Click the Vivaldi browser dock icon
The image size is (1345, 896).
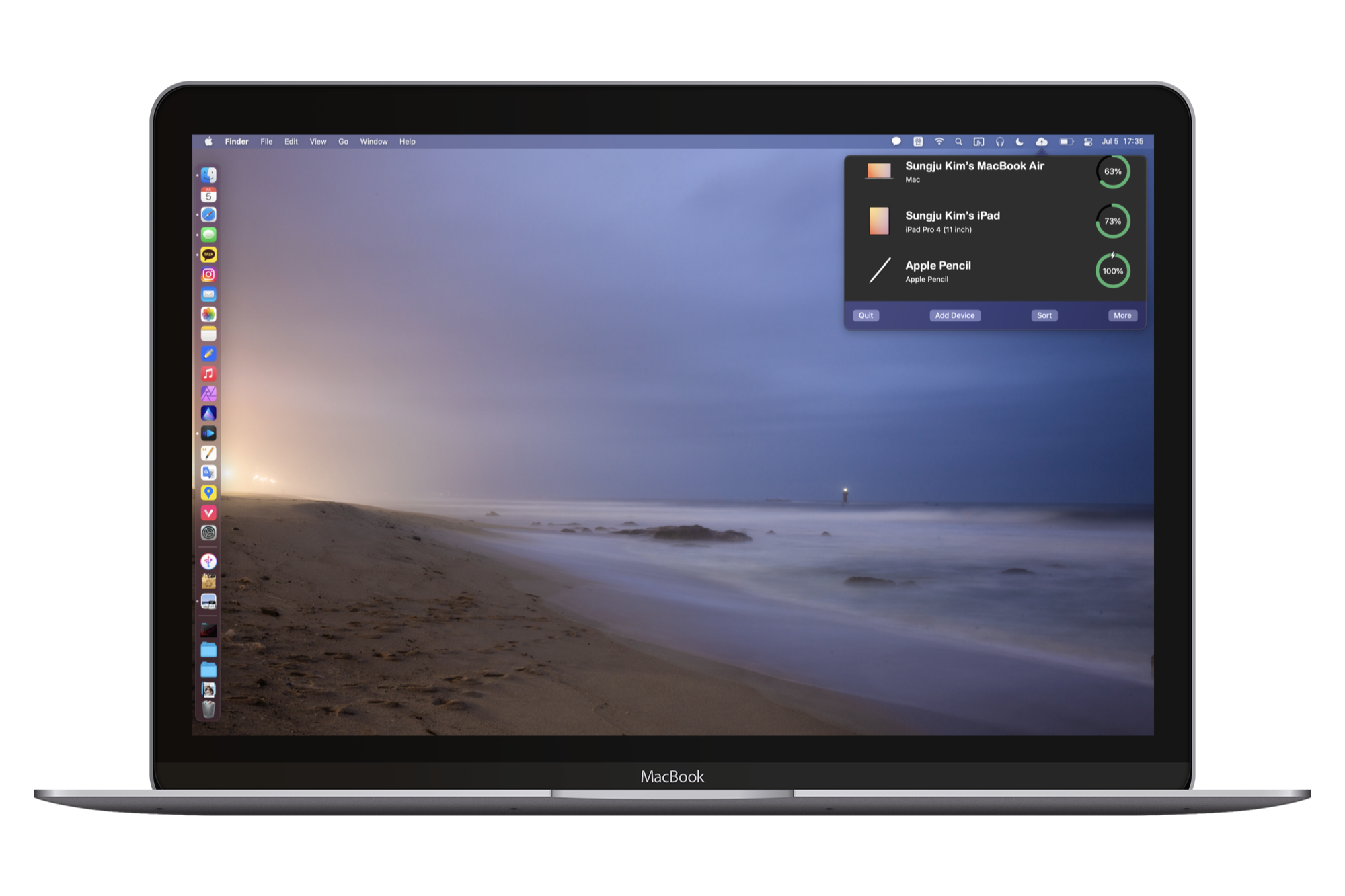pos(208,513)
